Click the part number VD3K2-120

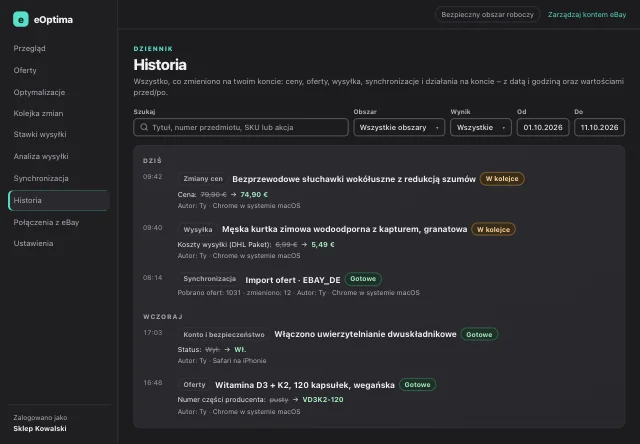[323, 400]
